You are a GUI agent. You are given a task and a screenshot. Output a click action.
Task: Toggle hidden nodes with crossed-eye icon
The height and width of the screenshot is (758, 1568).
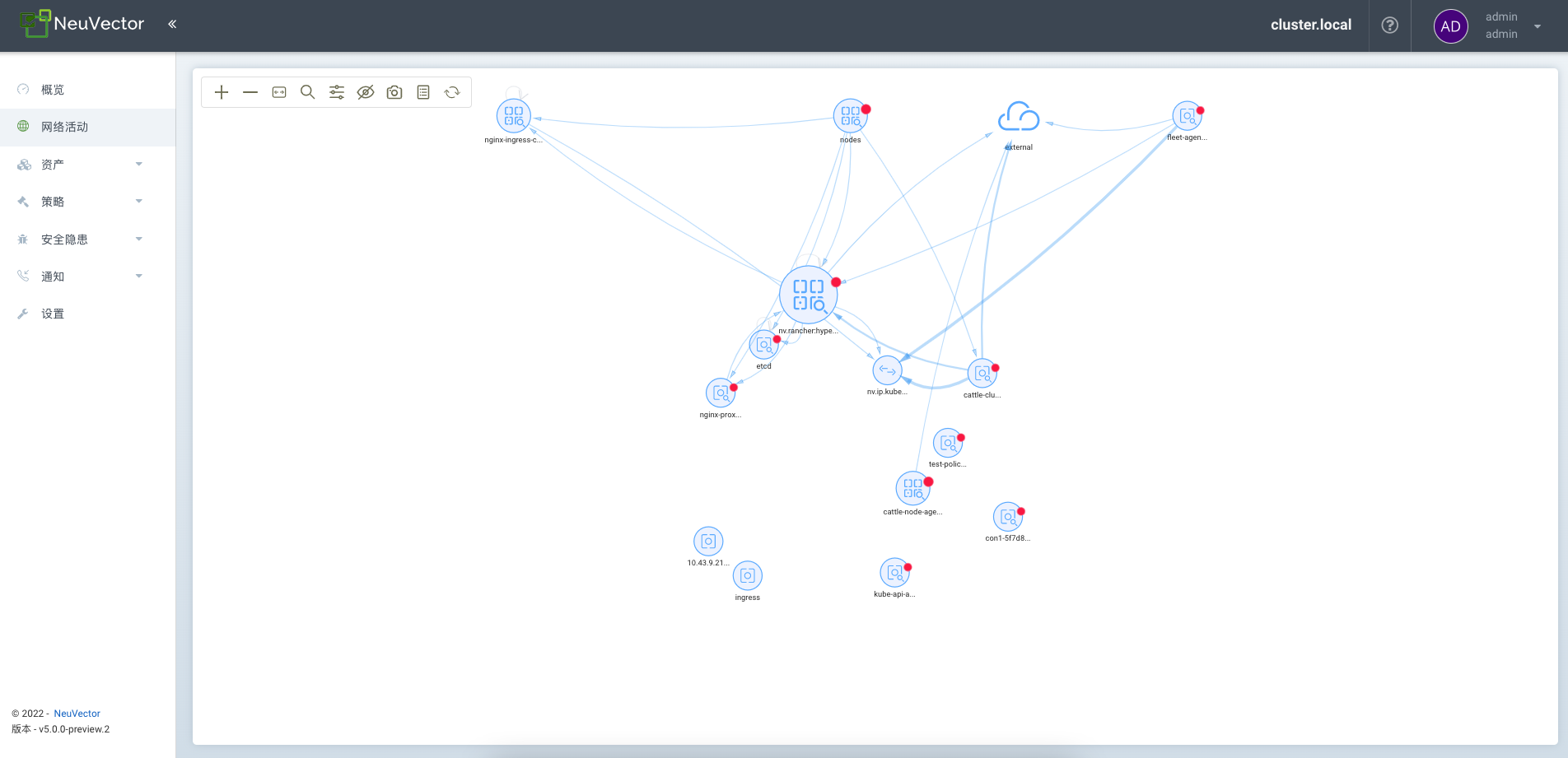[366, 92]
